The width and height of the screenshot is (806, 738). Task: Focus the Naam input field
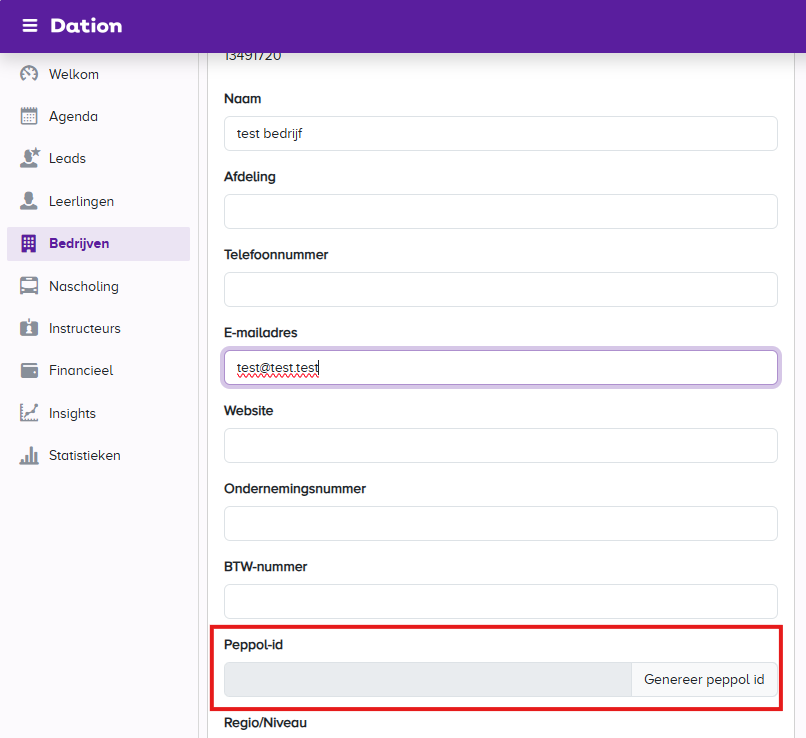[500, 133]
